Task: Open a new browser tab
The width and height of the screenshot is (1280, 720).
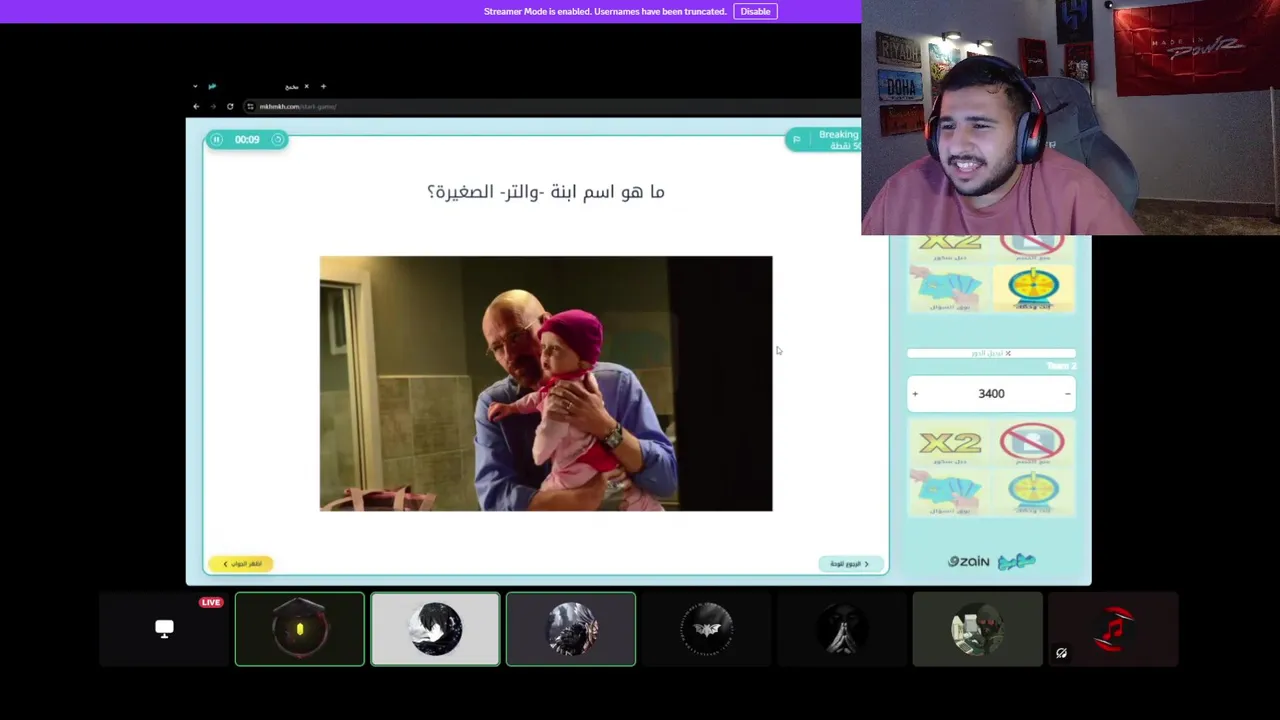Action: (x=323, y=86)
